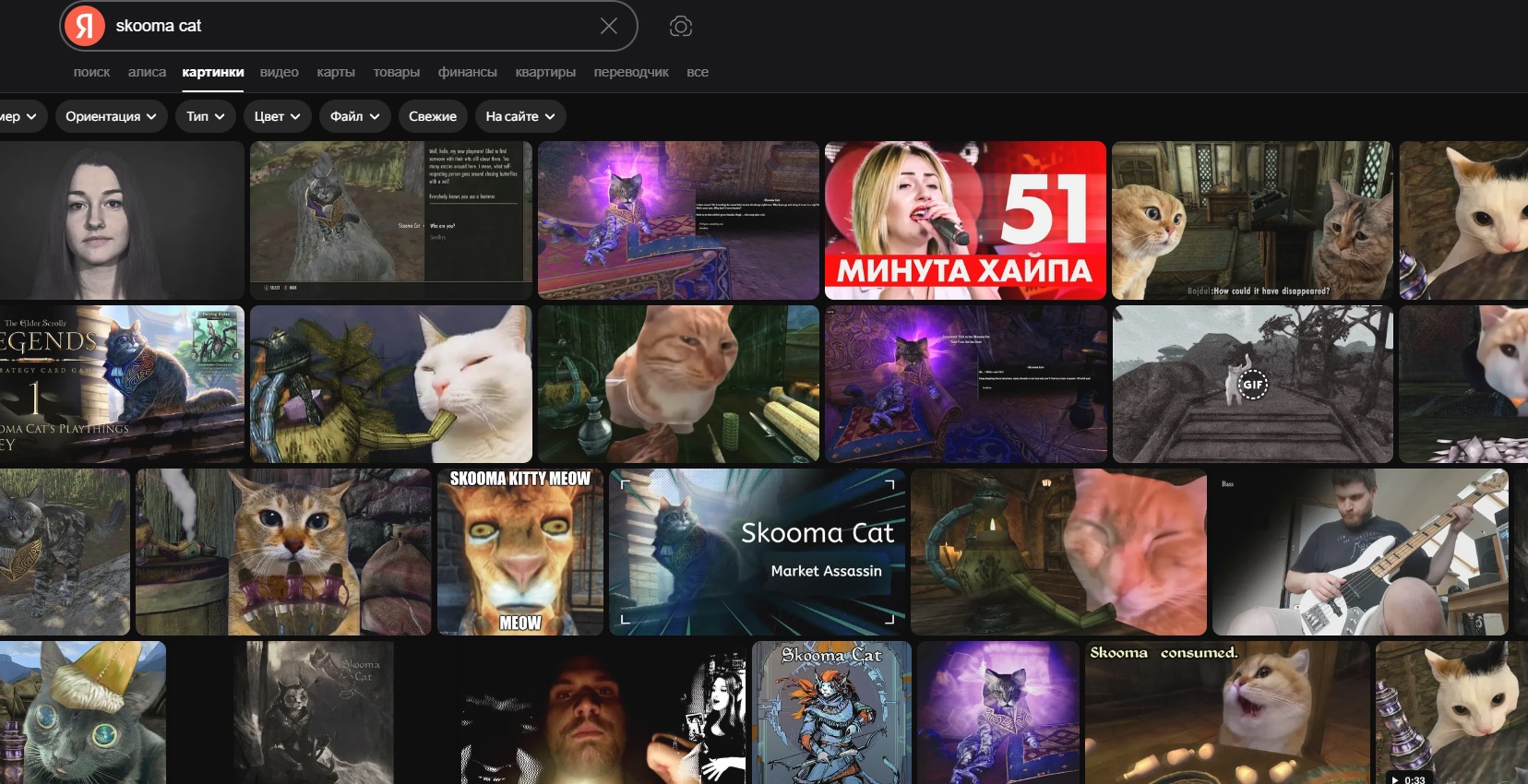Open the 'Тип' filter dropdown
1528x784 pixels.
206,116
